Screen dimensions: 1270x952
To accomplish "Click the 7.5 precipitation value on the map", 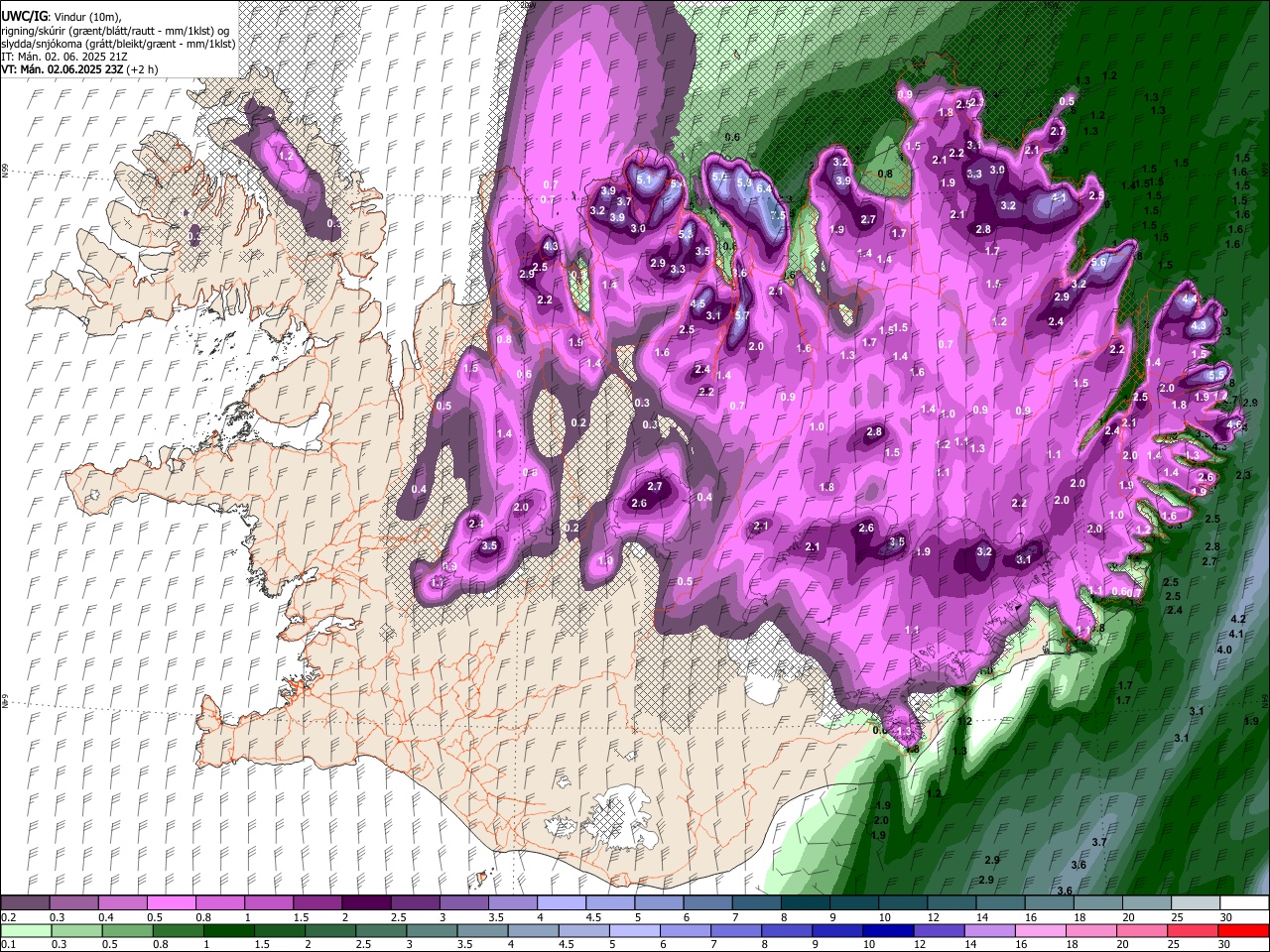I will (x=779, y=215).
